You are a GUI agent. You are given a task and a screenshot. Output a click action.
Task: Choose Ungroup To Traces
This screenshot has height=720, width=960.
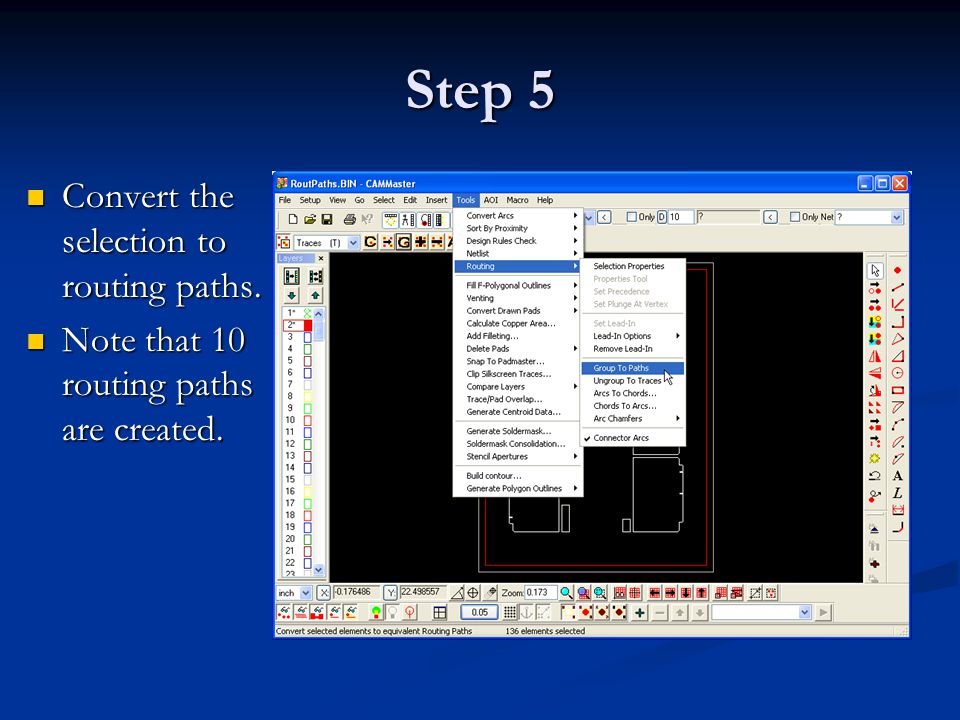(632, 381)
